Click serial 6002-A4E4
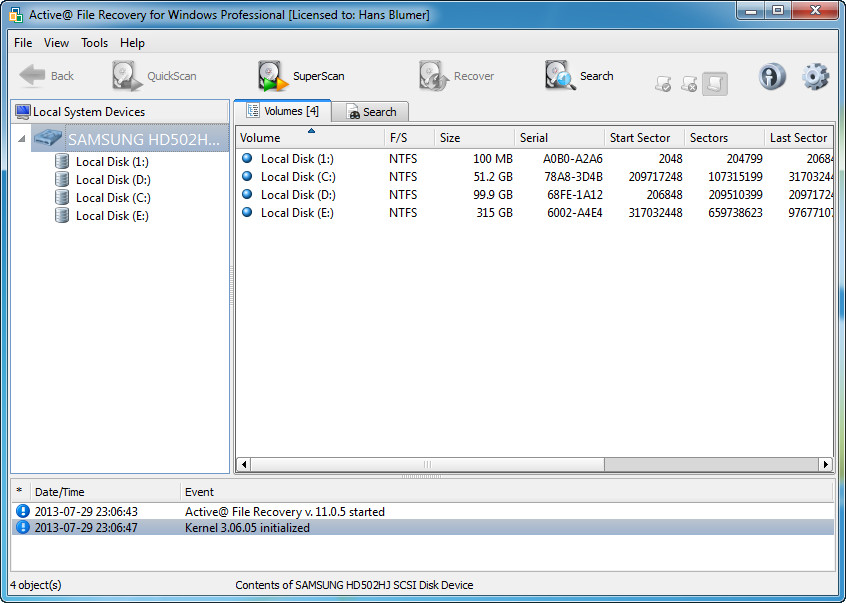 coord(575,213)
